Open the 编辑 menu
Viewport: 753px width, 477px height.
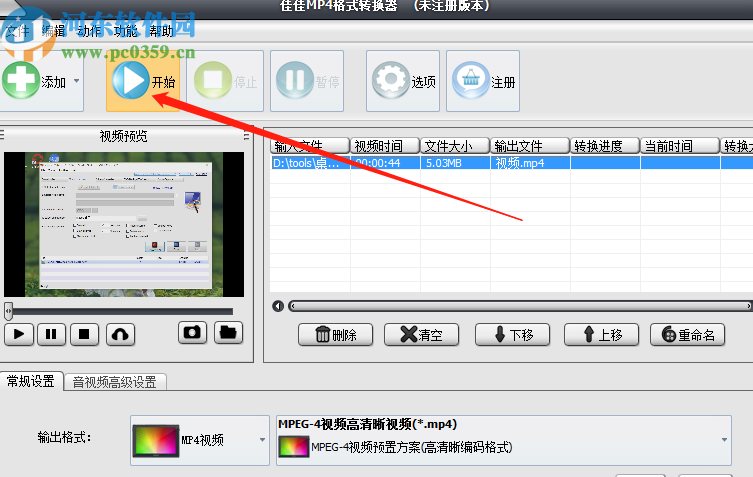53,31
